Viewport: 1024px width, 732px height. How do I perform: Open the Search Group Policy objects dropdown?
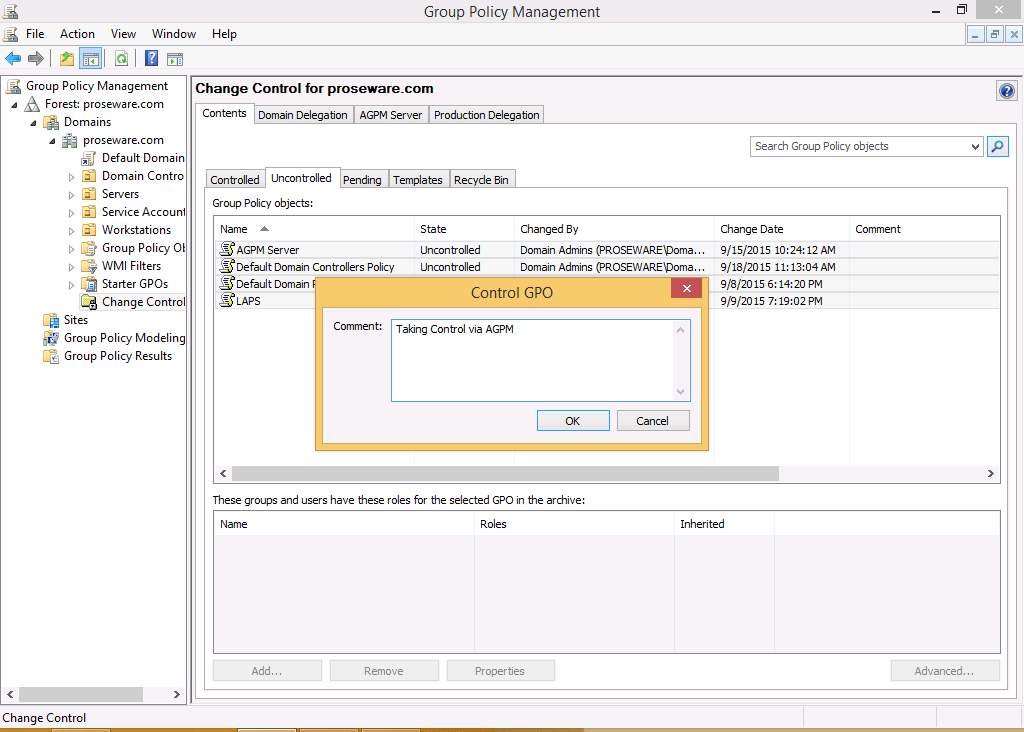pos(975,147)
